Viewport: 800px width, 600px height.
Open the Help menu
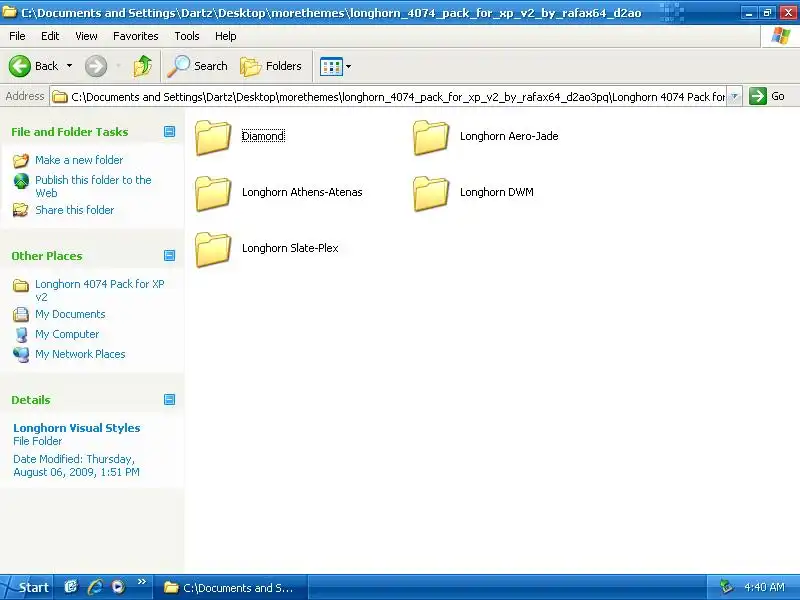tap(226, 36)
